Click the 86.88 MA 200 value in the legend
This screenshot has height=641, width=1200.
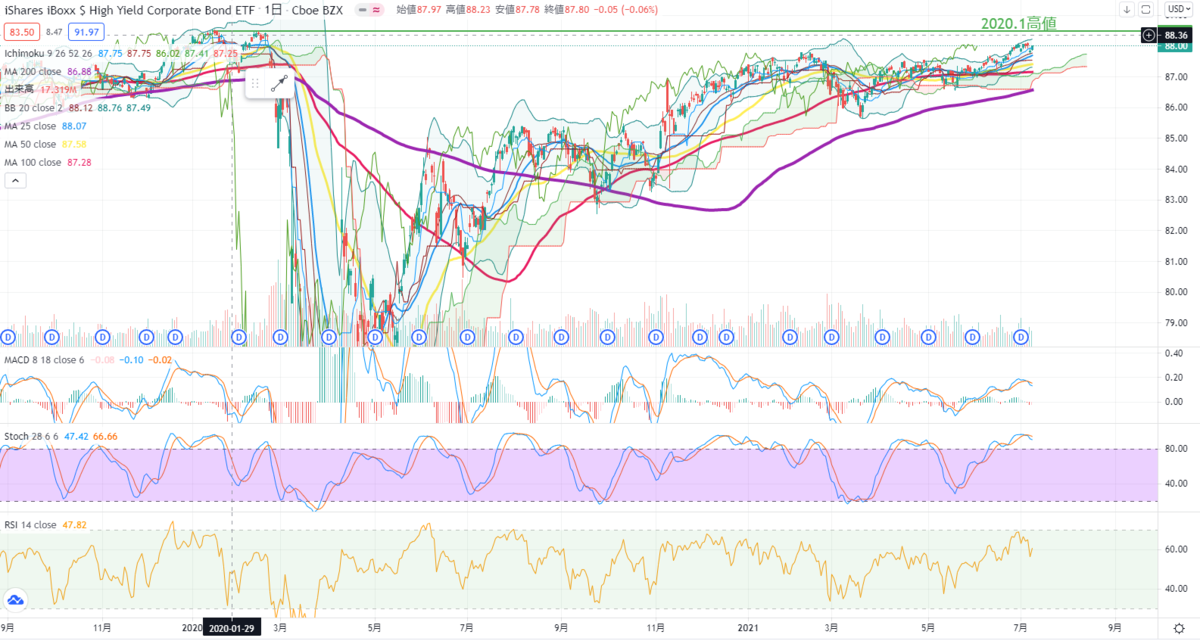(80, 71)
